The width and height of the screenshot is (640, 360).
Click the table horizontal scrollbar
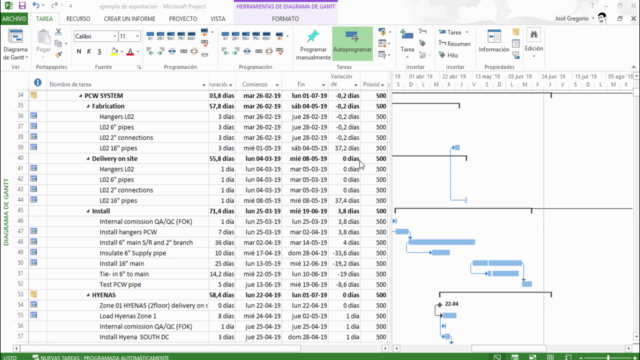tap(200, 349)
